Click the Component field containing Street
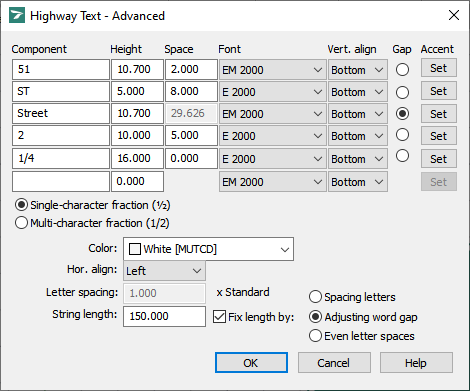The width and height of the screenshot is (470, 391). 61,113
